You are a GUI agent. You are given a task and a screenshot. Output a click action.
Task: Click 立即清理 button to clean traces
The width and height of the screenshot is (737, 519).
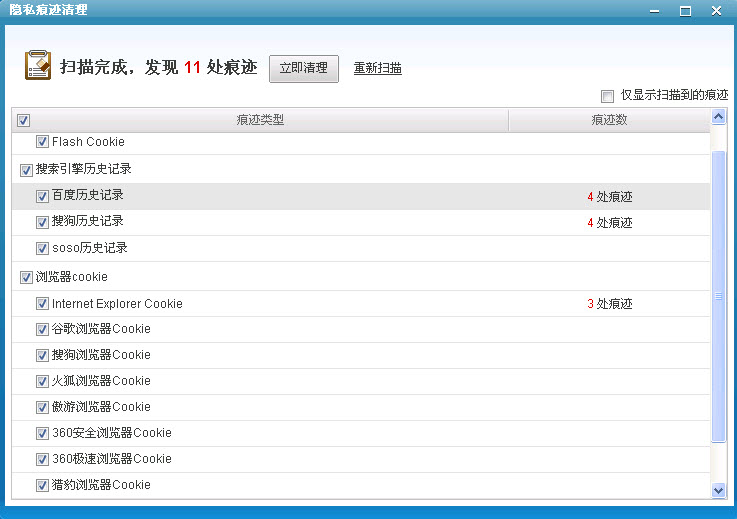click(304, 68)
